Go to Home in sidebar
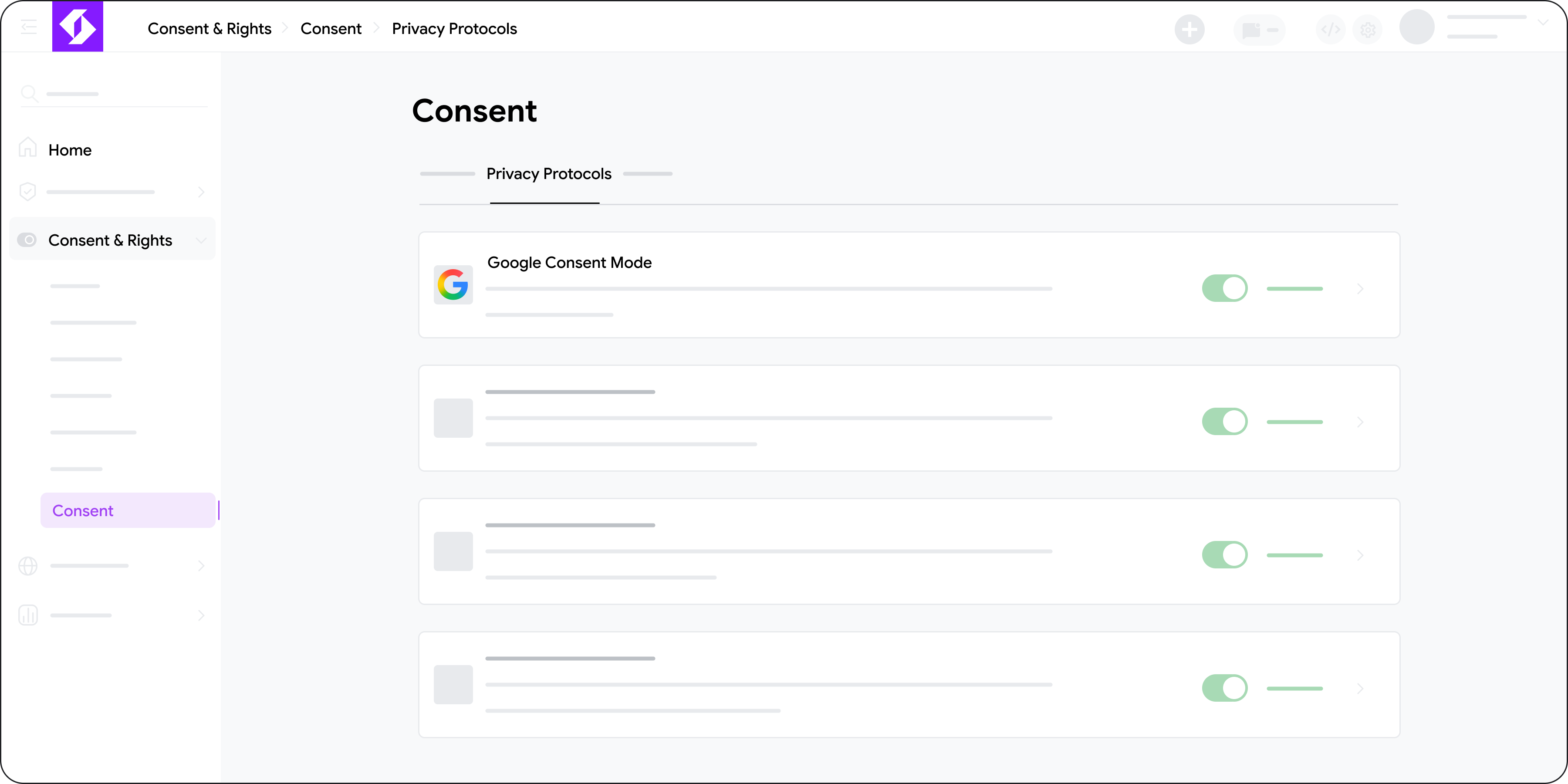 pos(70,150)
